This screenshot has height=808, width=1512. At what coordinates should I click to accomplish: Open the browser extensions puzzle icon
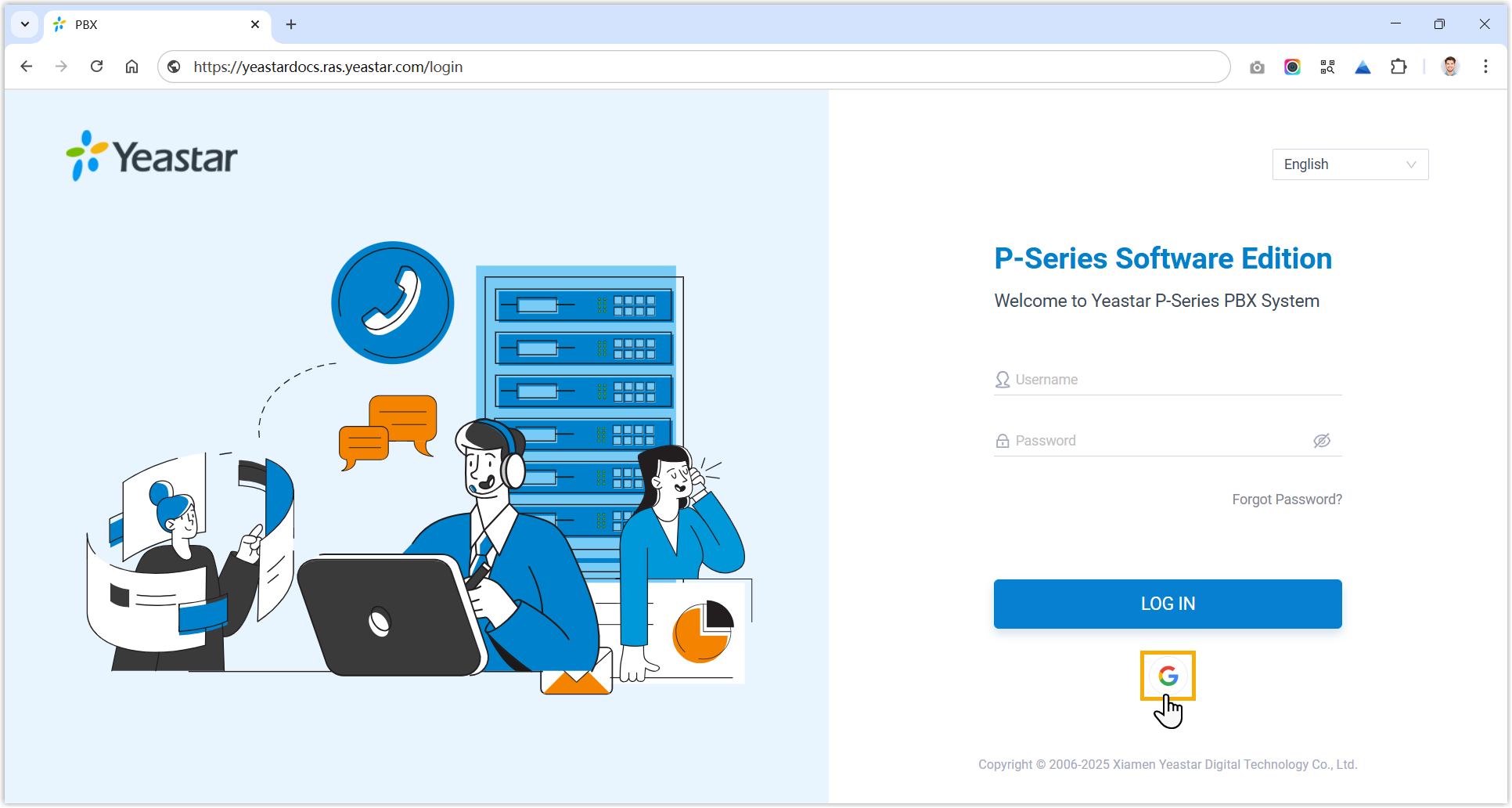point(1399,67)
